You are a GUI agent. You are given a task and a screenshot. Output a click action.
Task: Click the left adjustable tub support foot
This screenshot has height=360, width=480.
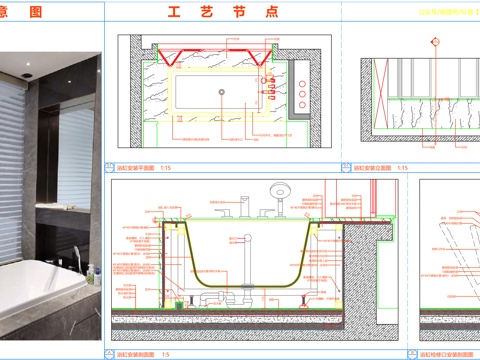pyautogui.click(x=192, y=302)
